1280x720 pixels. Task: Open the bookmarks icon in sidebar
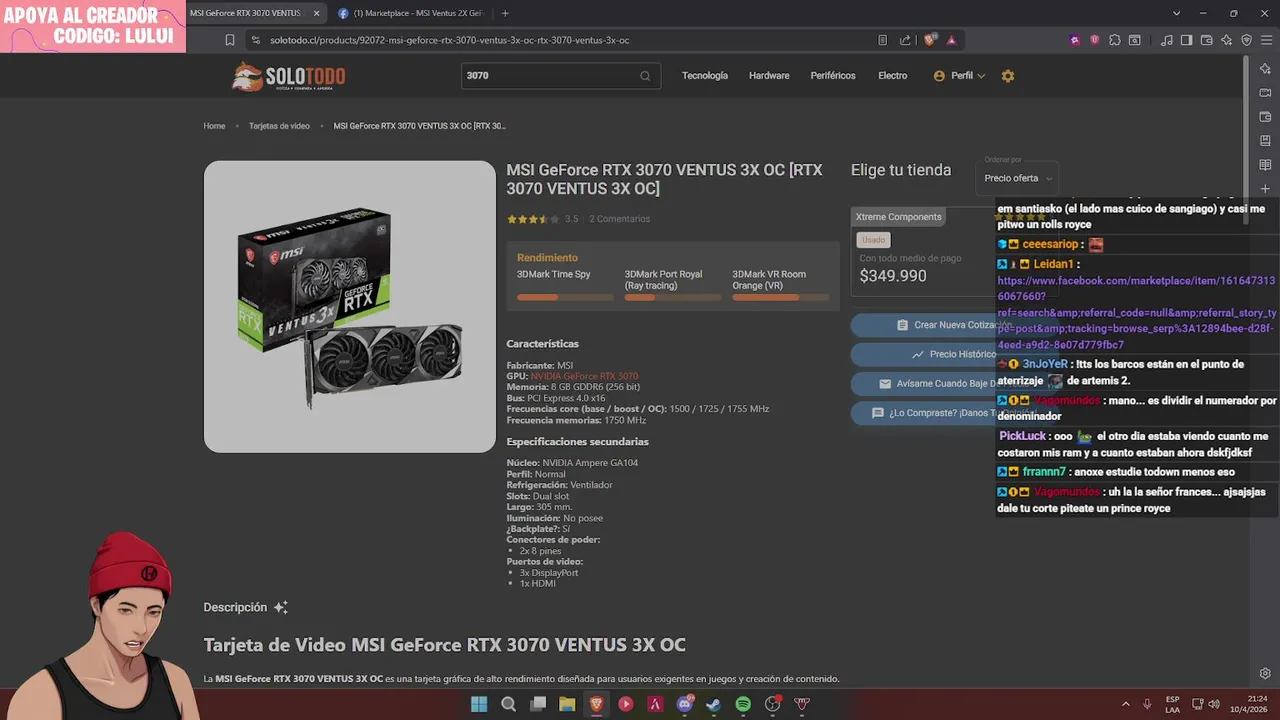[x=1265, y=141]
